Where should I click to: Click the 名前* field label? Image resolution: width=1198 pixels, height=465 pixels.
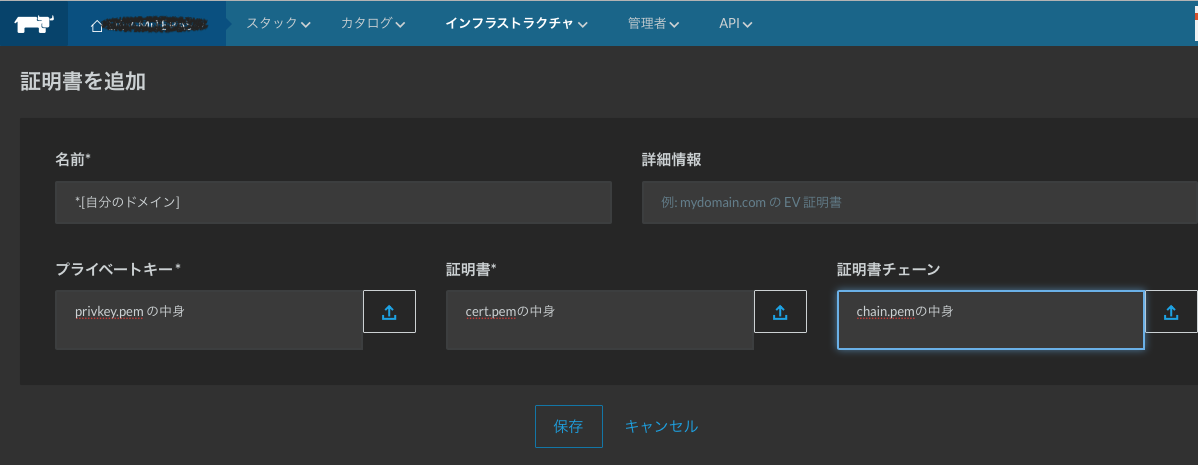[x=73, y=160]
